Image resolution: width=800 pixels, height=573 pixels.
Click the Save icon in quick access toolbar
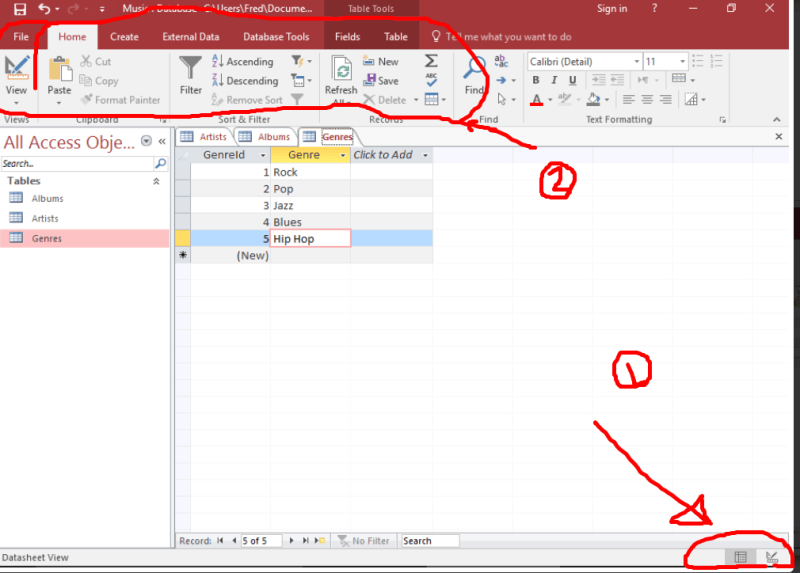tap(20, 9)
